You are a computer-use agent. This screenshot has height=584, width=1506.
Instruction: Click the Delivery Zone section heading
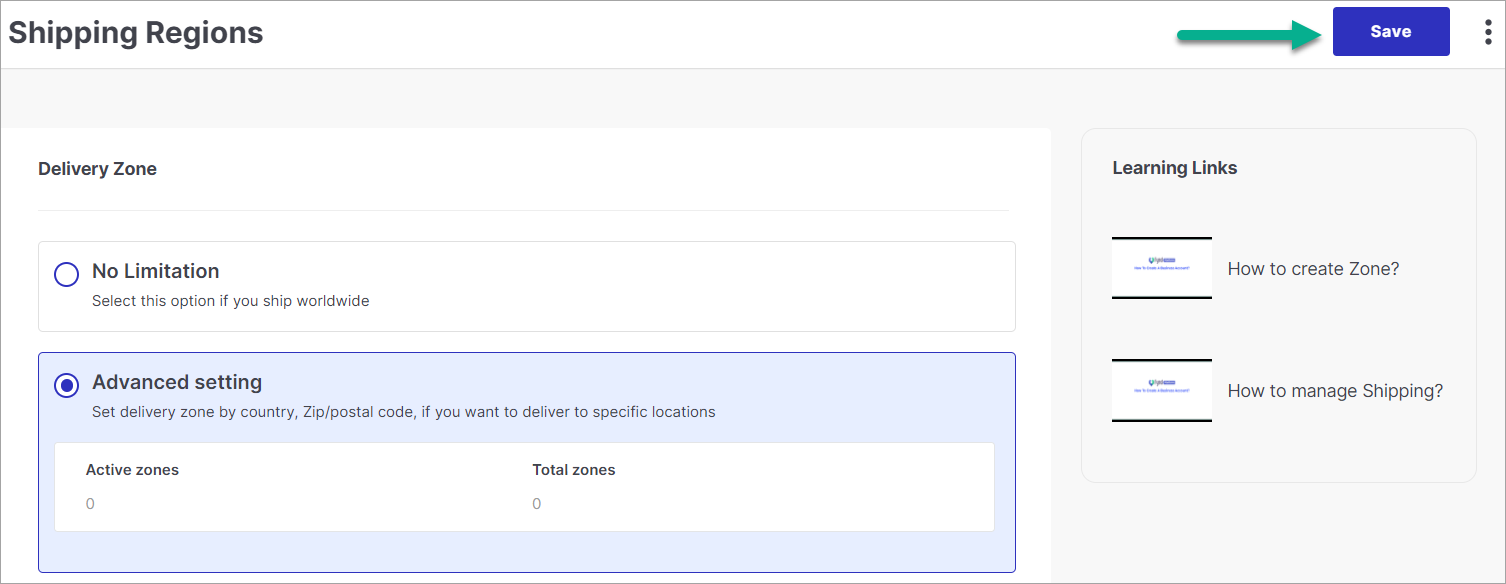pyautogui.click(x=97, y=169)
